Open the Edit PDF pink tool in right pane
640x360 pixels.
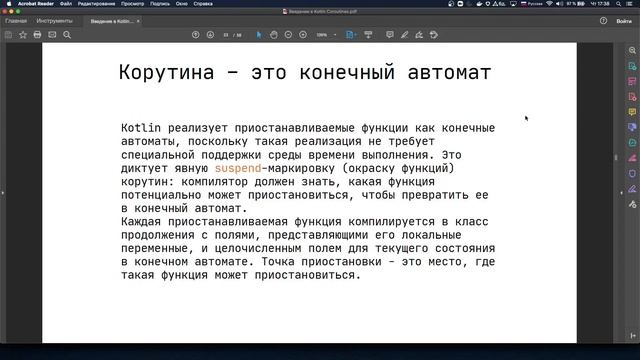point(632,82)
